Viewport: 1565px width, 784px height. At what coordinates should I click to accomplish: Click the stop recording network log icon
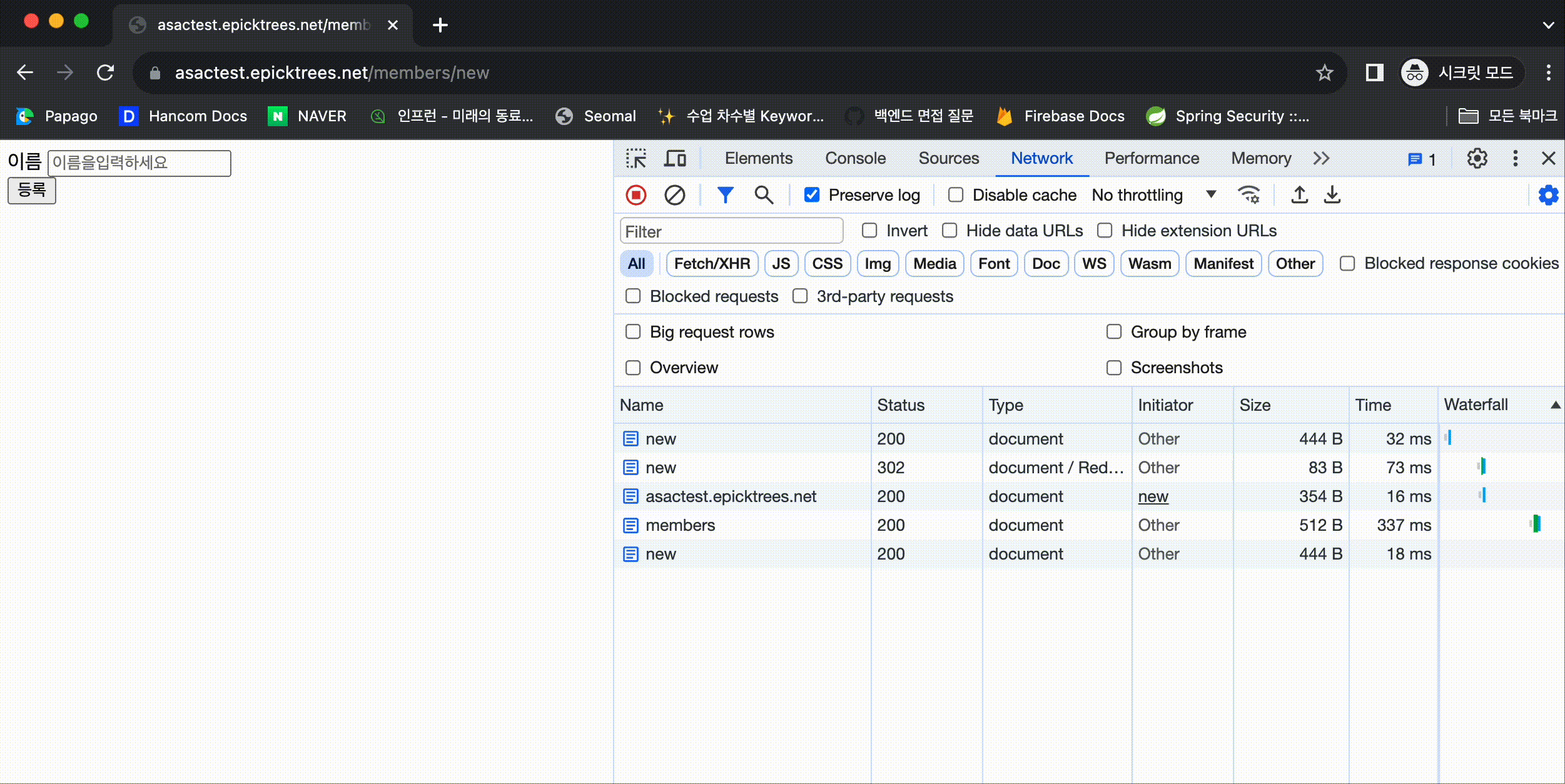pos(636,195)
